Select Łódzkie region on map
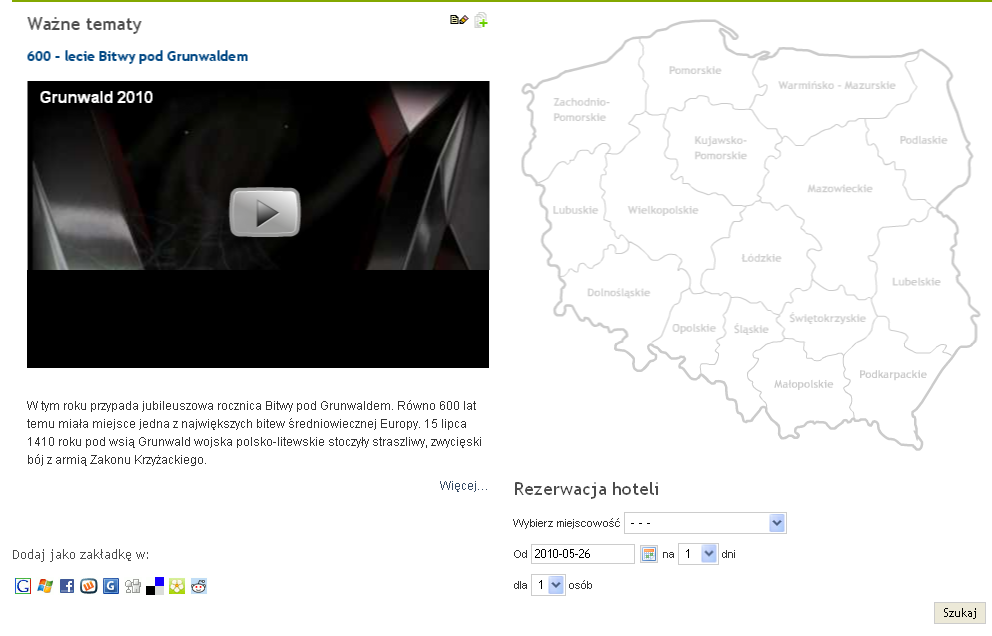This screenshot has height=636, width=992. [x=761, y=258]
